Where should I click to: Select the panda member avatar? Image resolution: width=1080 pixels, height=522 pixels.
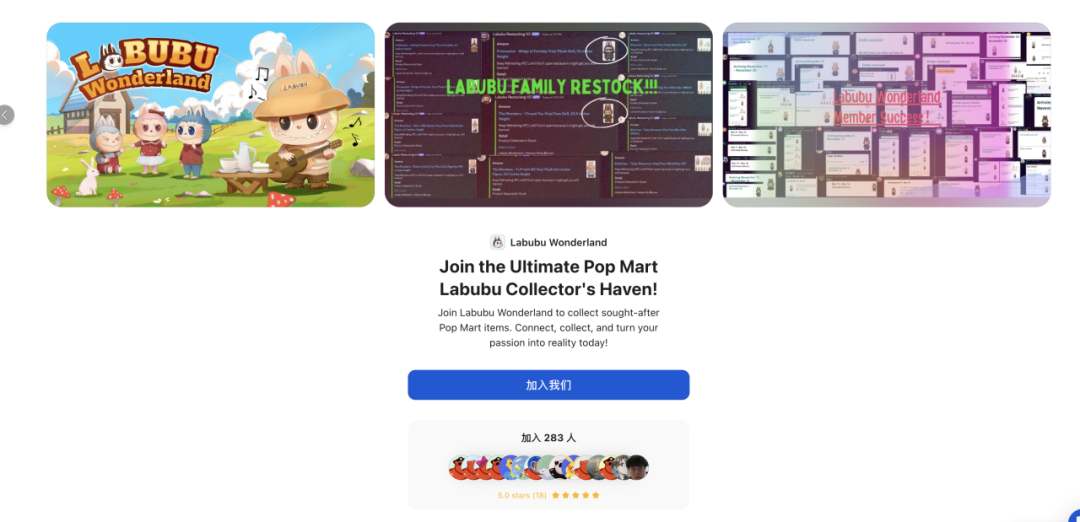pyautogui.click(x=559, y=468)
